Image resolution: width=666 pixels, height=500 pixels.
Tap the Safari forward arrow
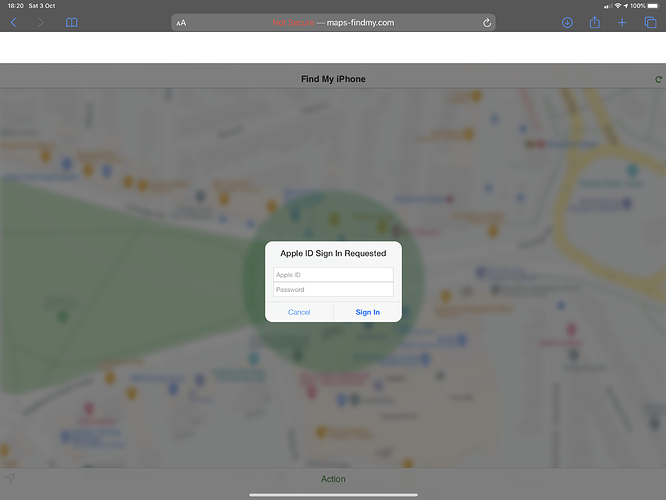(x=41, y=23)
